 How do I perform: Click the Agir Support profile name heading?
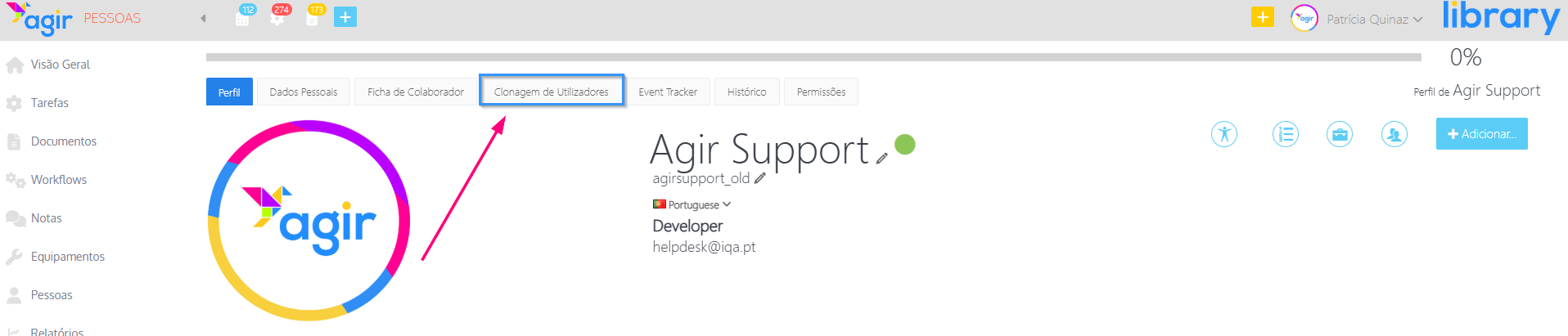759,150
